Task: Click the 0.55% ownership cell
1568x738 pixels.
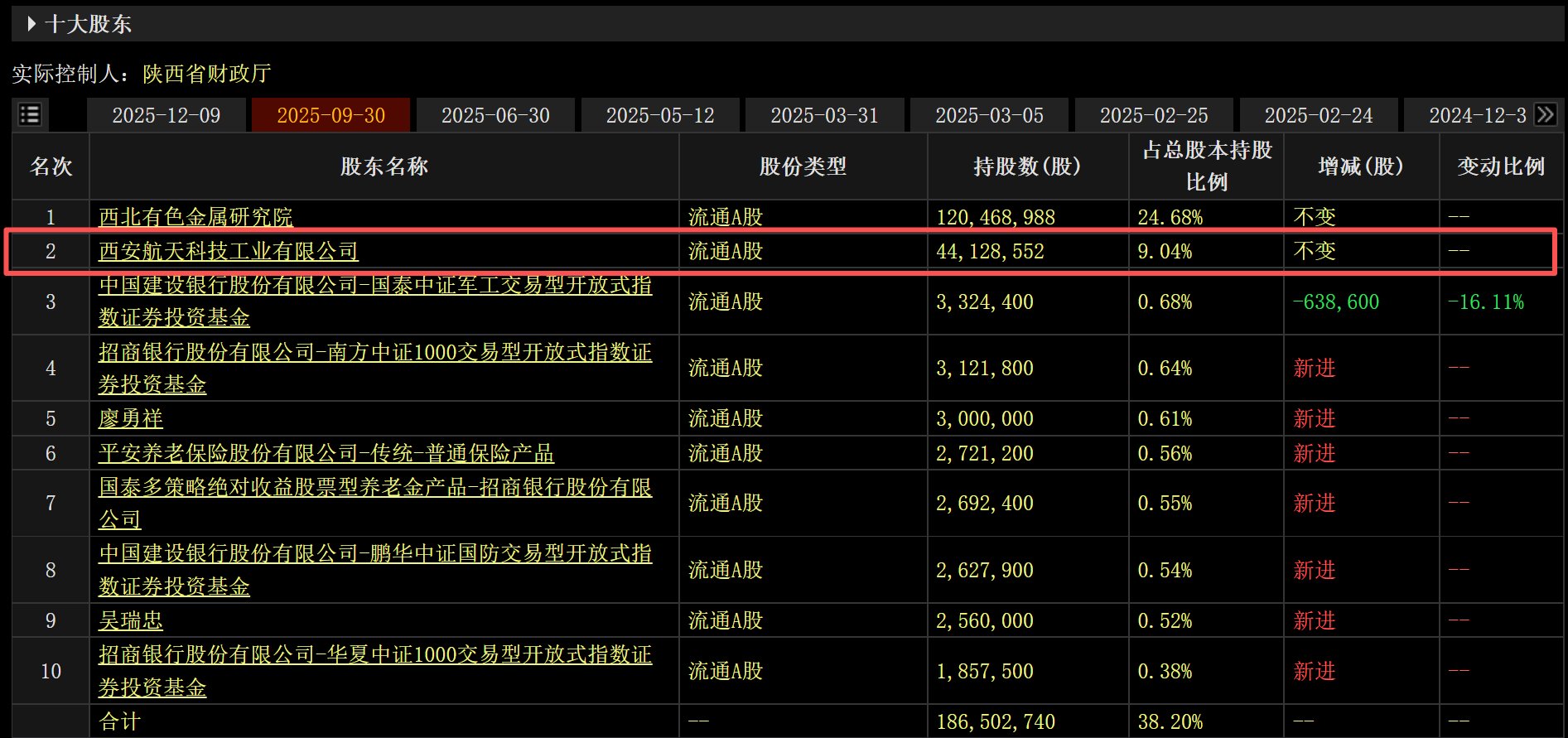Action: (1165, 503)
